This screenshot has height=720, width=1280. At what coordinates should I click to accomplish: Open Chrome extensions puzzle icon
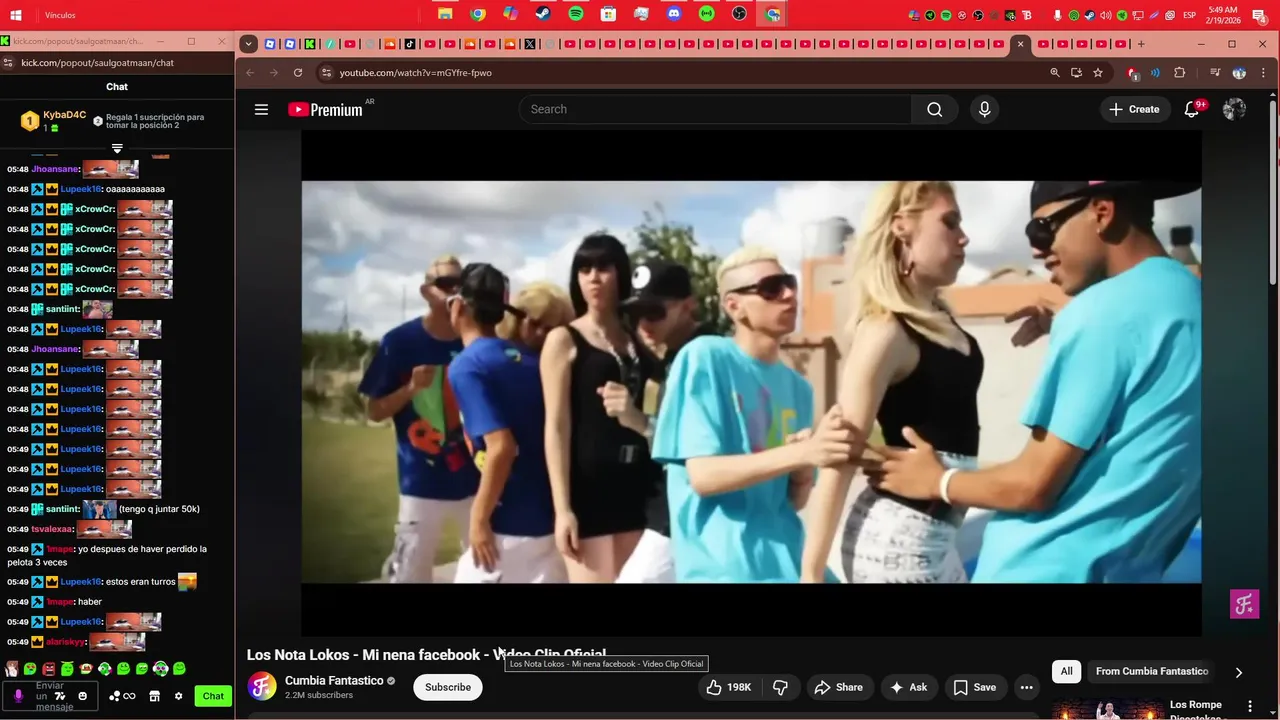coord(1180,73)
